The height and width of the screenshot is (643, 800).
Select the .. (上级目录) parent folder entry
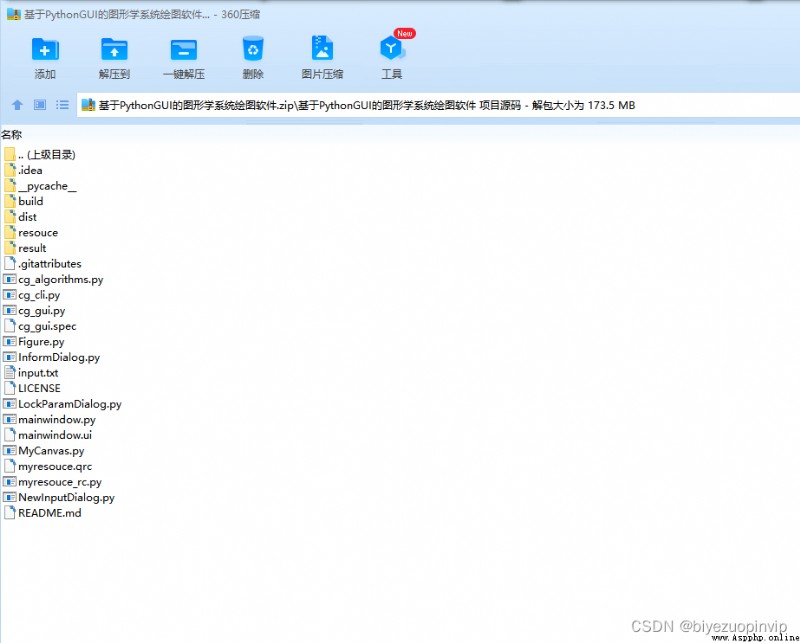[x=39, y=155]
